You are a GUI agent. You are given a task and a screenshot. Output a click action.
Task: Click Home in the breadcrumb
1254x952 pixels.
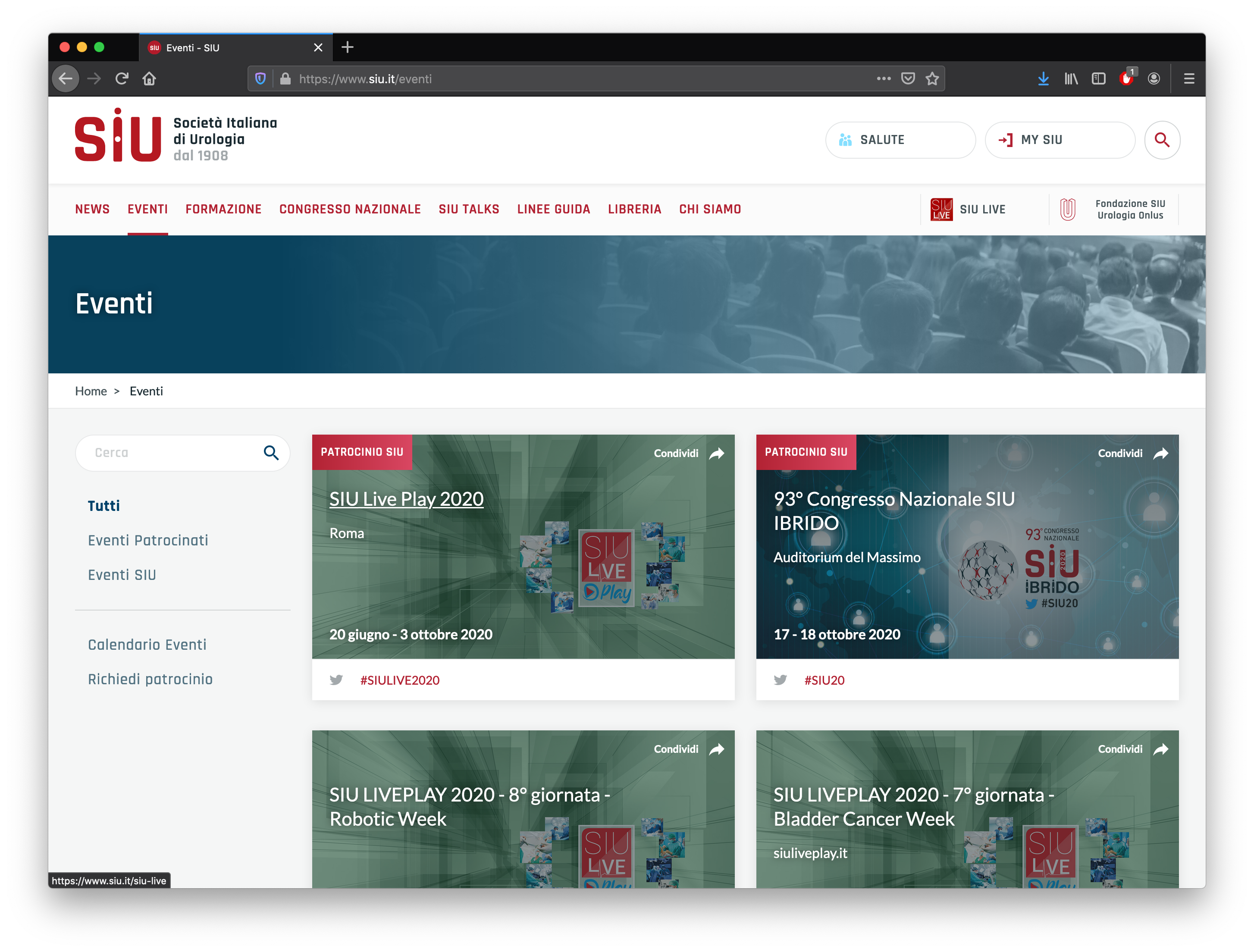[x=91, y=391]
